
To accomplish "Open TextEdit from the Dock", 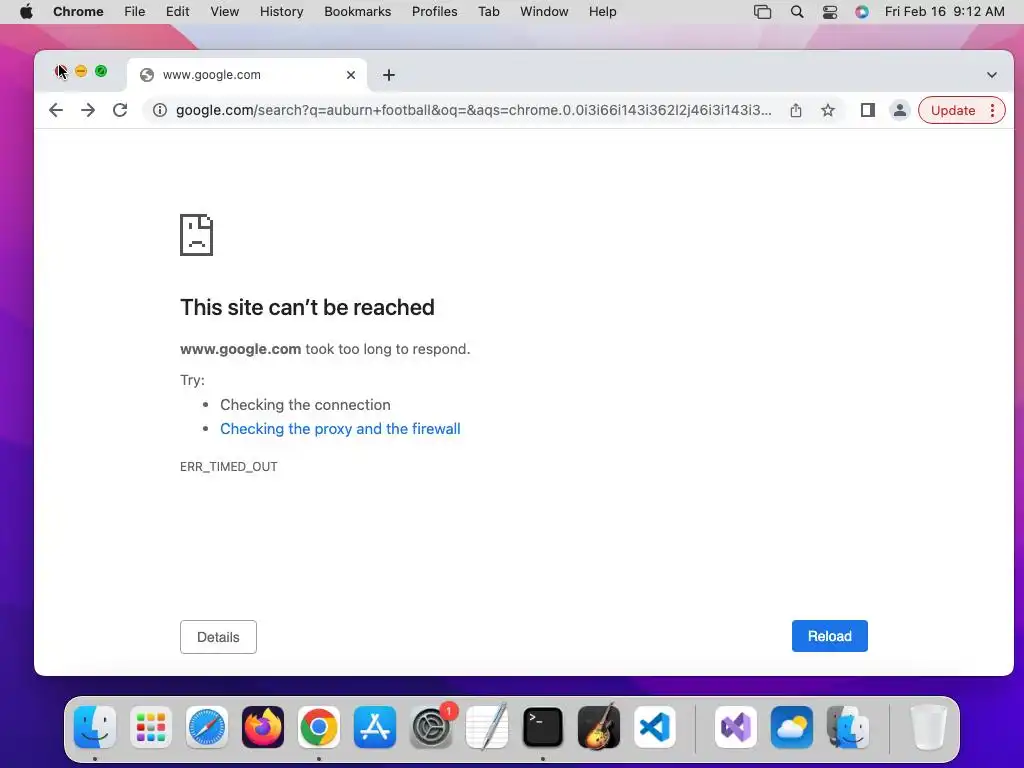I will (487, 727).
